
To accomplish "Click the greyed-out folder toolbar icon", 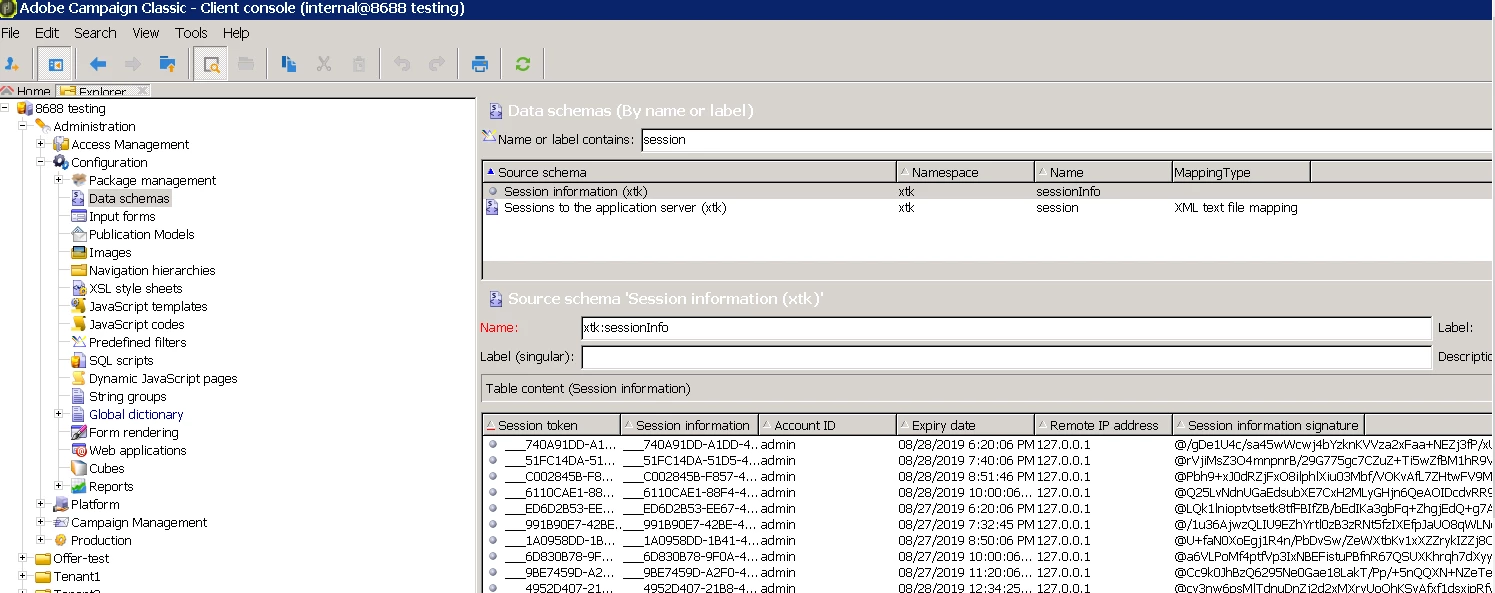I will [246, 64].
